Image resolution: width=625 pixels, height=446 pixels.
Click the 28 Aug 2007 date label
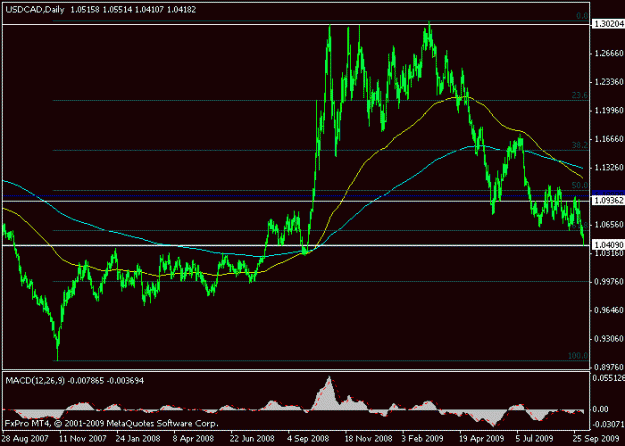click(x=25, y=438)
